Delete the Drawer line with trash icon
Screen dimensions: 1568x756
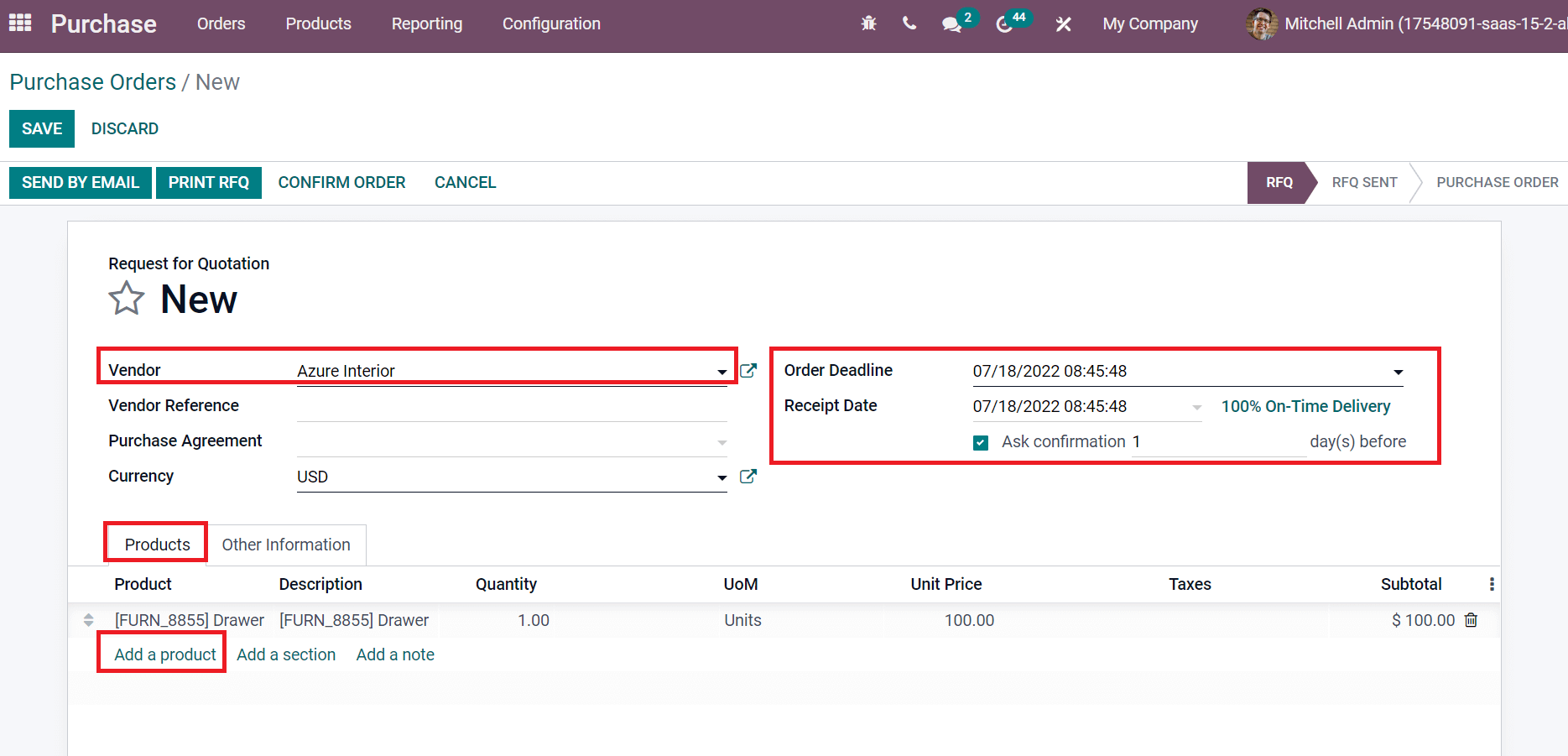(1471, 620)
